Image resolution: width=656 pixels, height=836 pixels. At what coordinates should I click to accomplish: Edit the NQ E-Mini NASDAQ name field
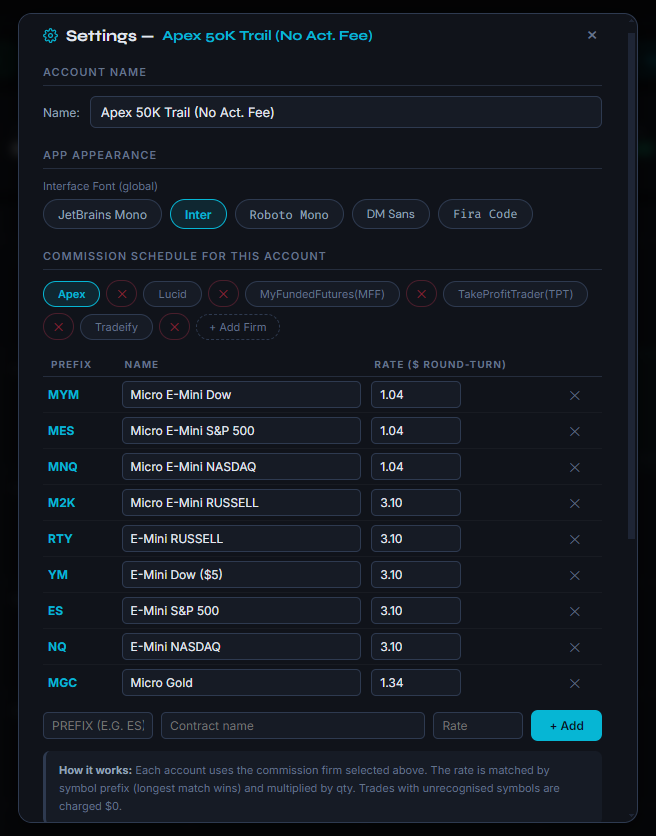coord(241,647)
